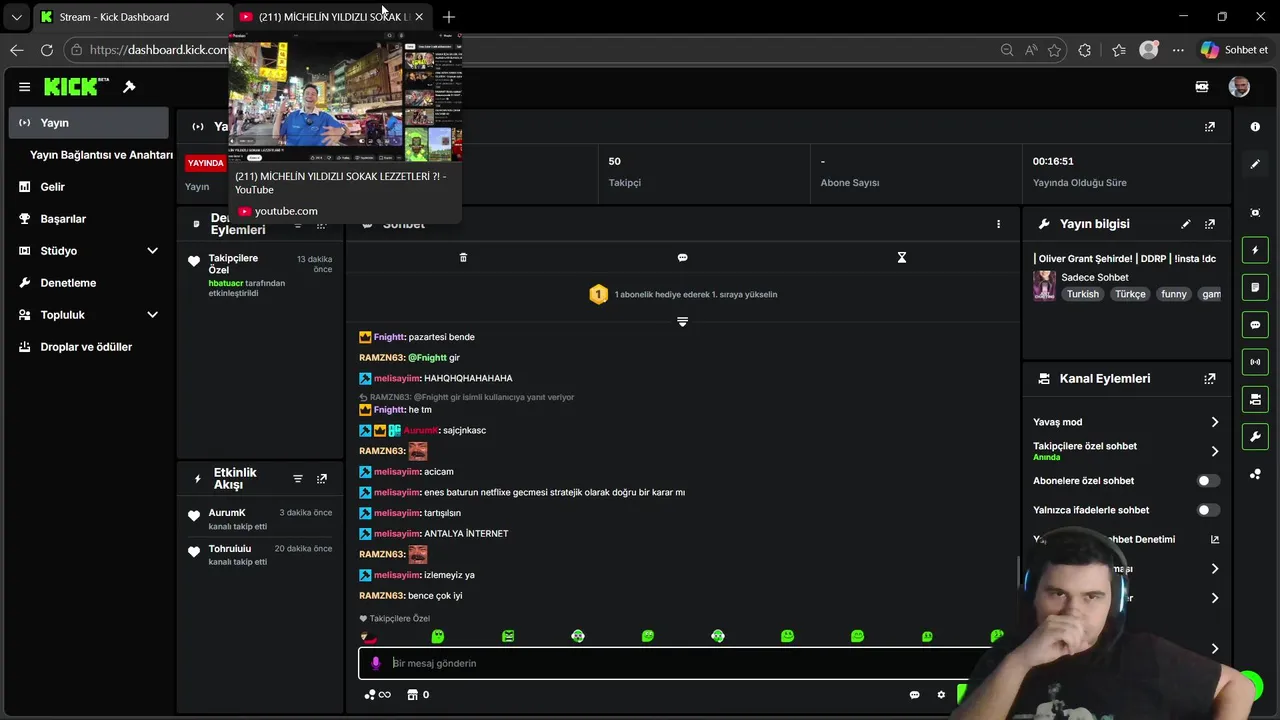The height and width of the screenshot is (720, 1280).
Task: Pop out the Etkinlik Akışı panel
Action: click(321, 479)
